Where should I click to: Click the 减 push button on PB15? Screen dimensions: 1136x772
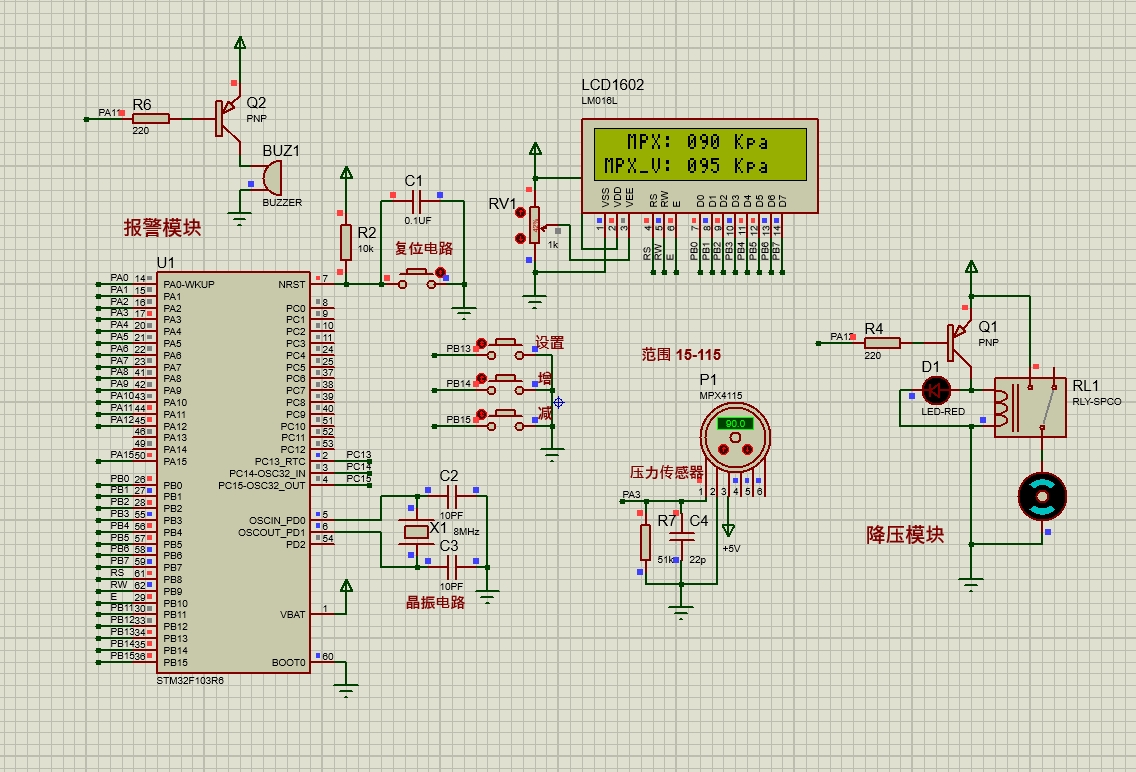(506, 419)
